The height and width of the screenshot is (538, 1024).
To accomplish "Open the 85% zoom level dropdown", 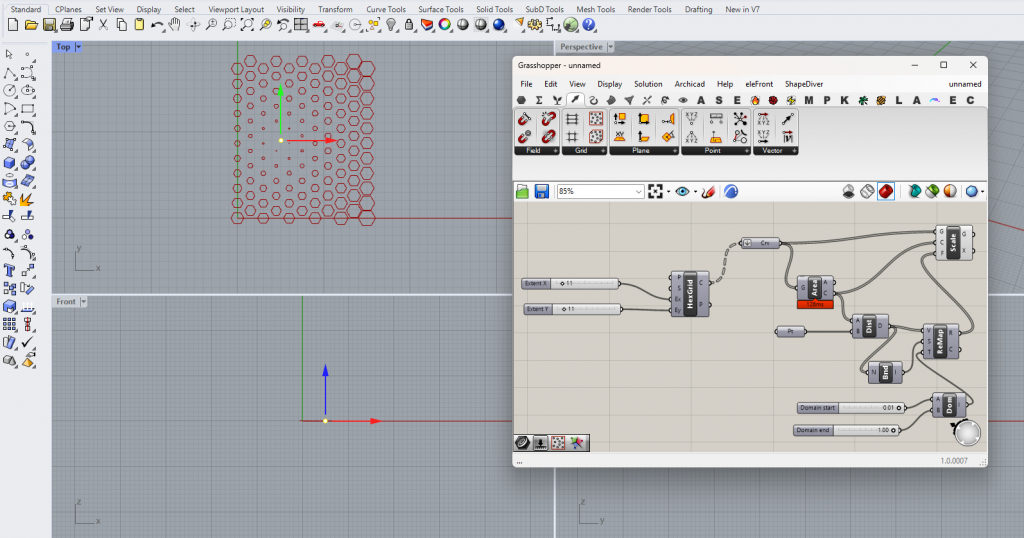I will pyautogui.click(x=638, y=191).
